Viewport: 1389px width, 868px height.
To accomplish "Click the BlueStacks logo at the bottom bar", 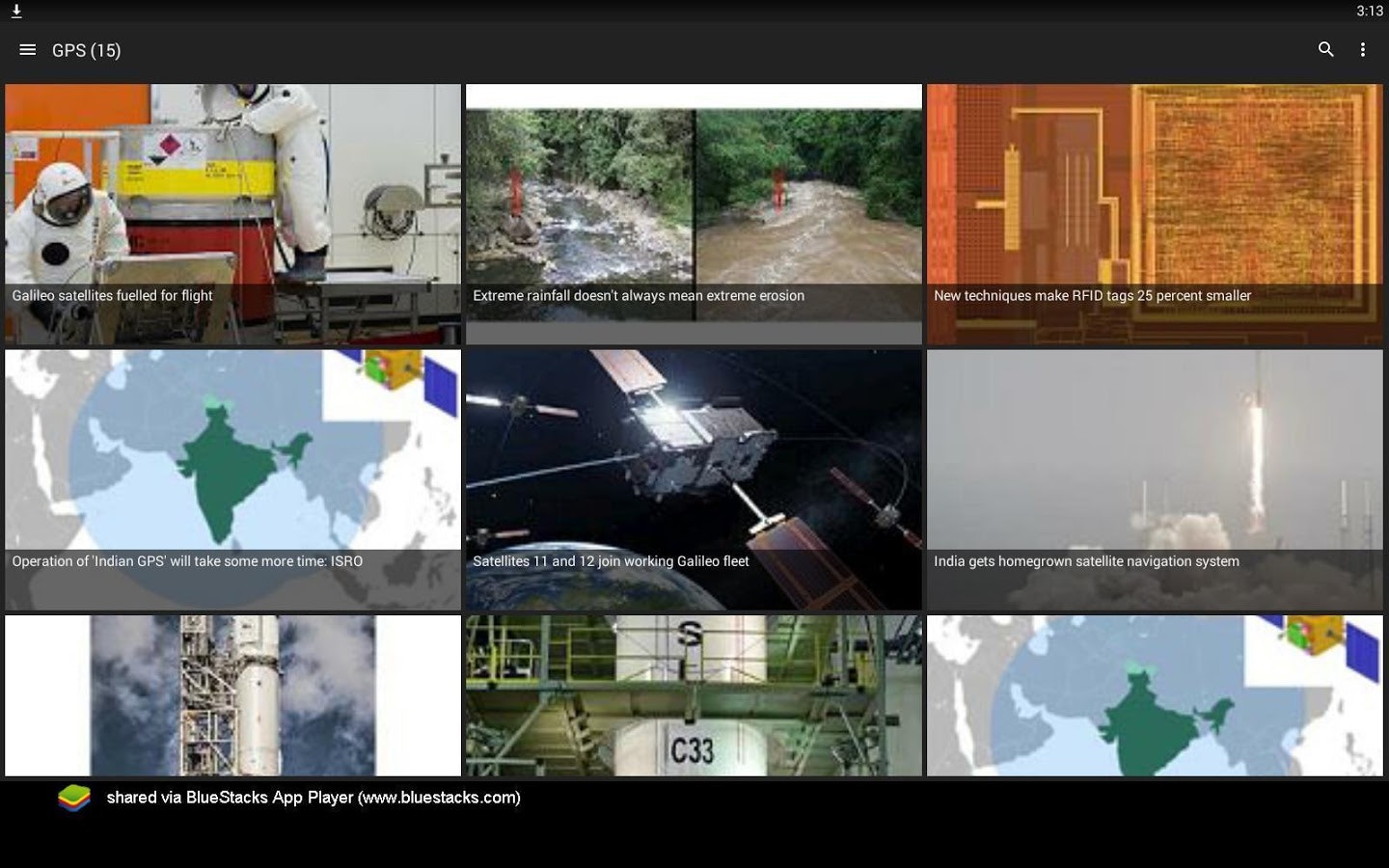I will tap(73, 798).
